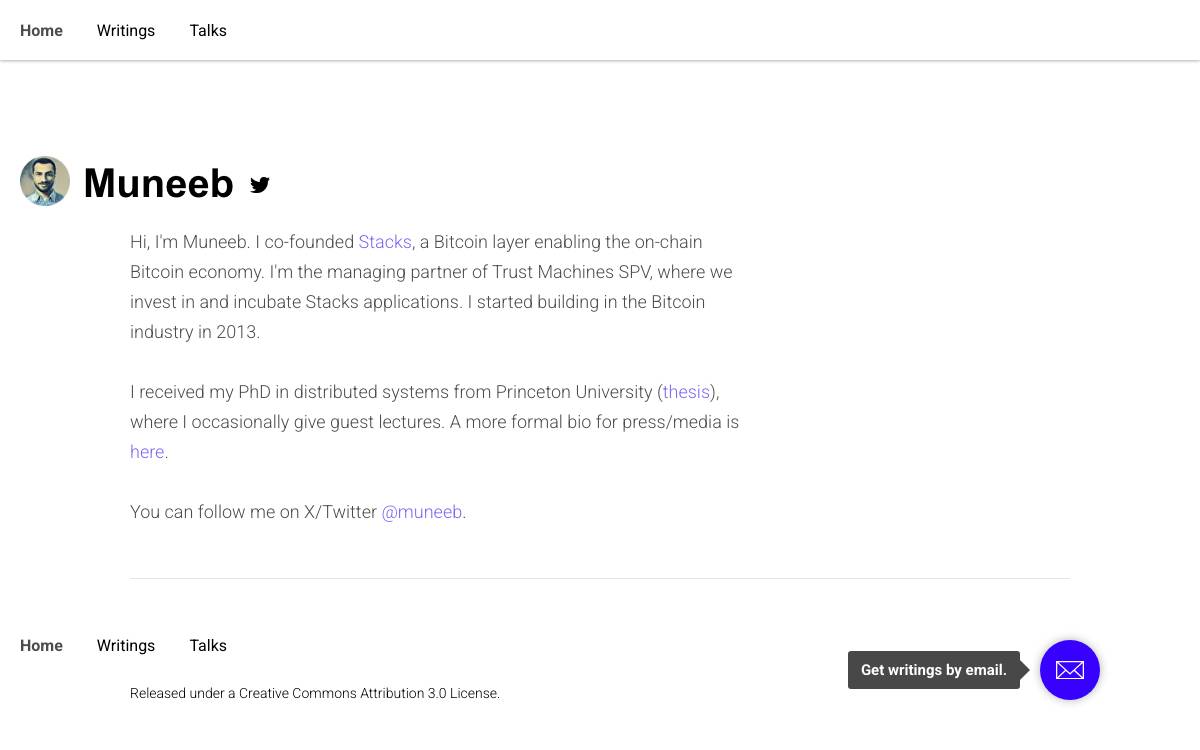Click the horizontal divider above the footer
This screenshot has height=750, width=1200.
tap(600, 578)
